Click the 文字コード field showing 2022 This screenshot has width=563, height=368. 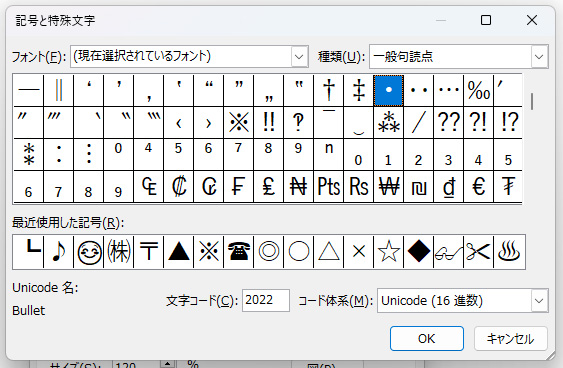[266, 300]
